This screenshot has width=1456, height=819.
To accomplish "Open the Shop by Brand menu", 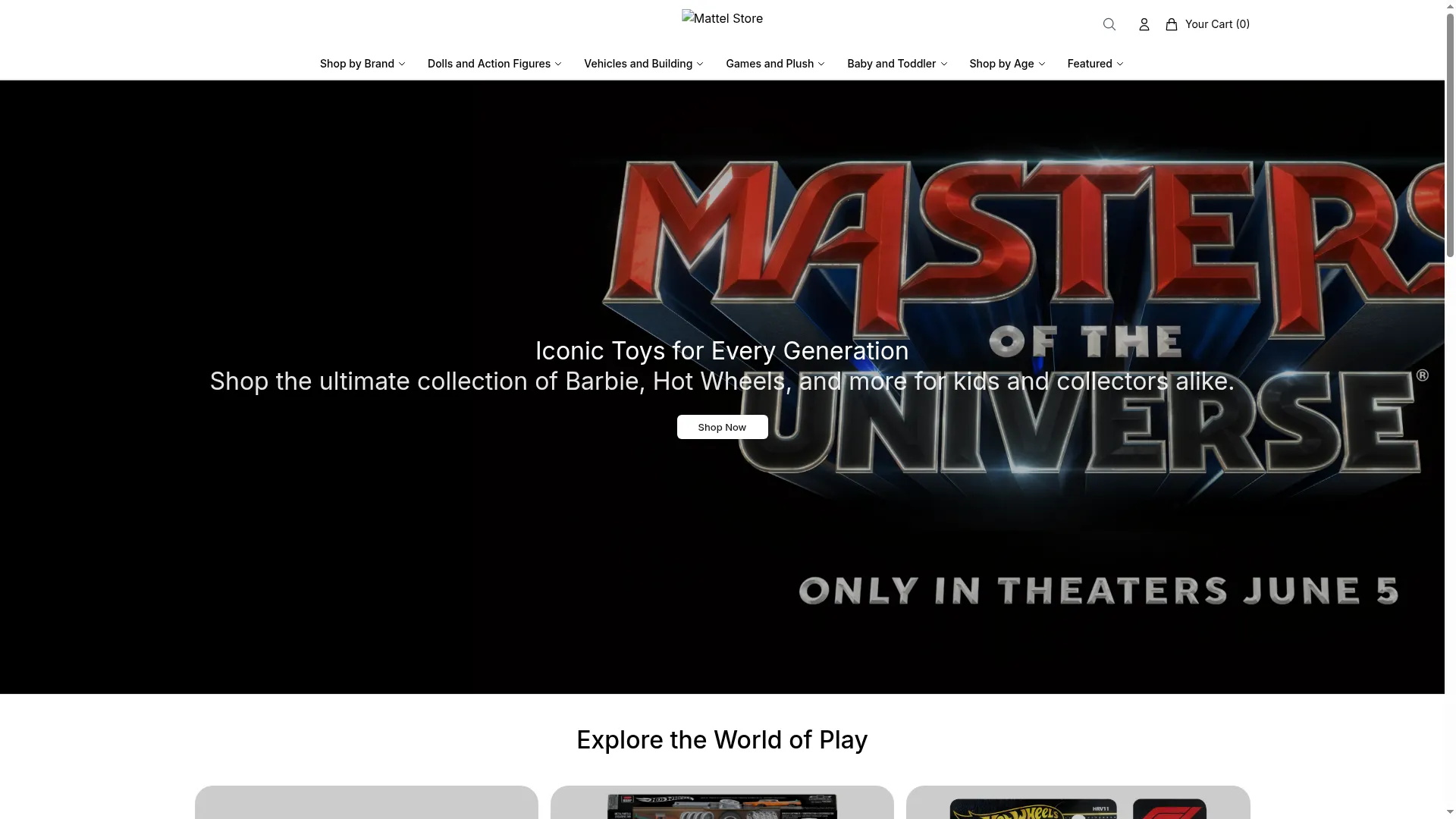I will 362,64.
